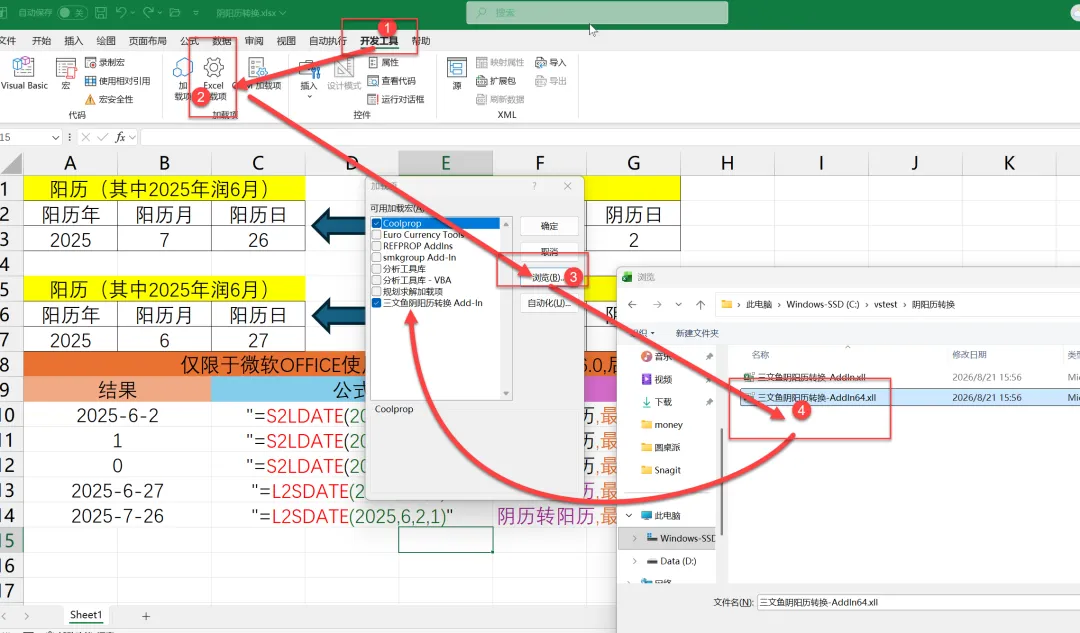Open recent locations chevron in browse dialog
Image resolution: width=1080 pixels, height=633 pixels.
click(x=678, y=304)
